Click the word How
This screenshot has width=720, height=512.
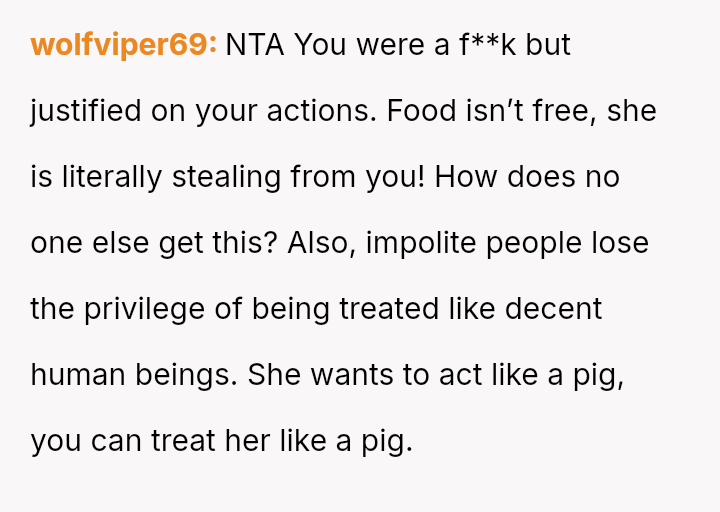pos(459,177)
